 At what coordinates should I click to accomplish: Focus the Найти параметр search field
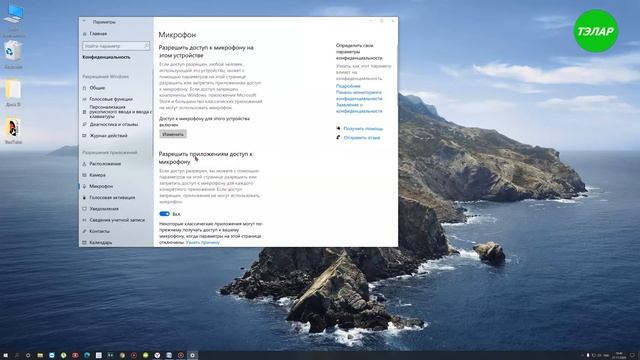pyautogui.click(x=116, y=46)
